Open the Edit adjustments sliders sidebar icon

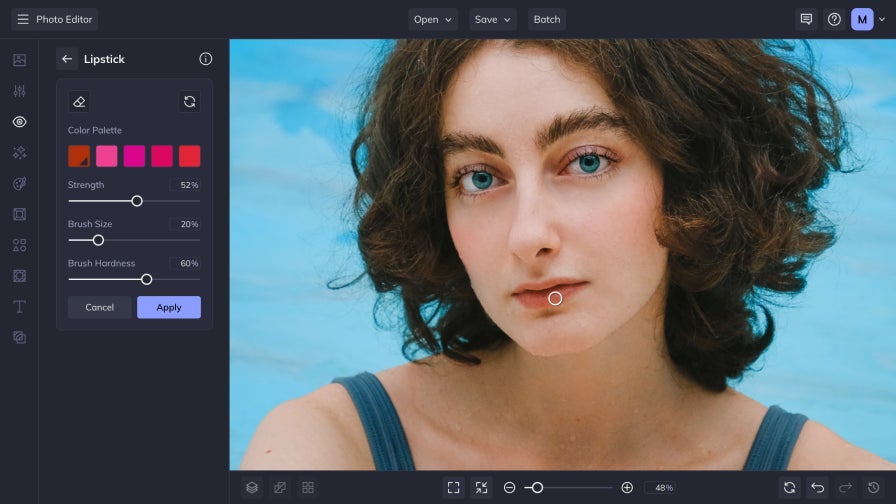click(19, 91)
